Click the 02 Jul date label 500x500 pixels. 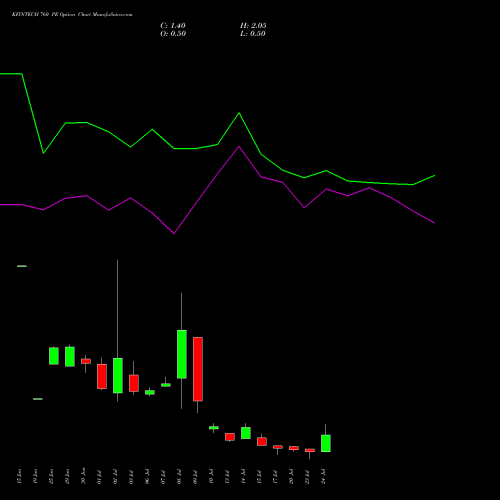115,477
